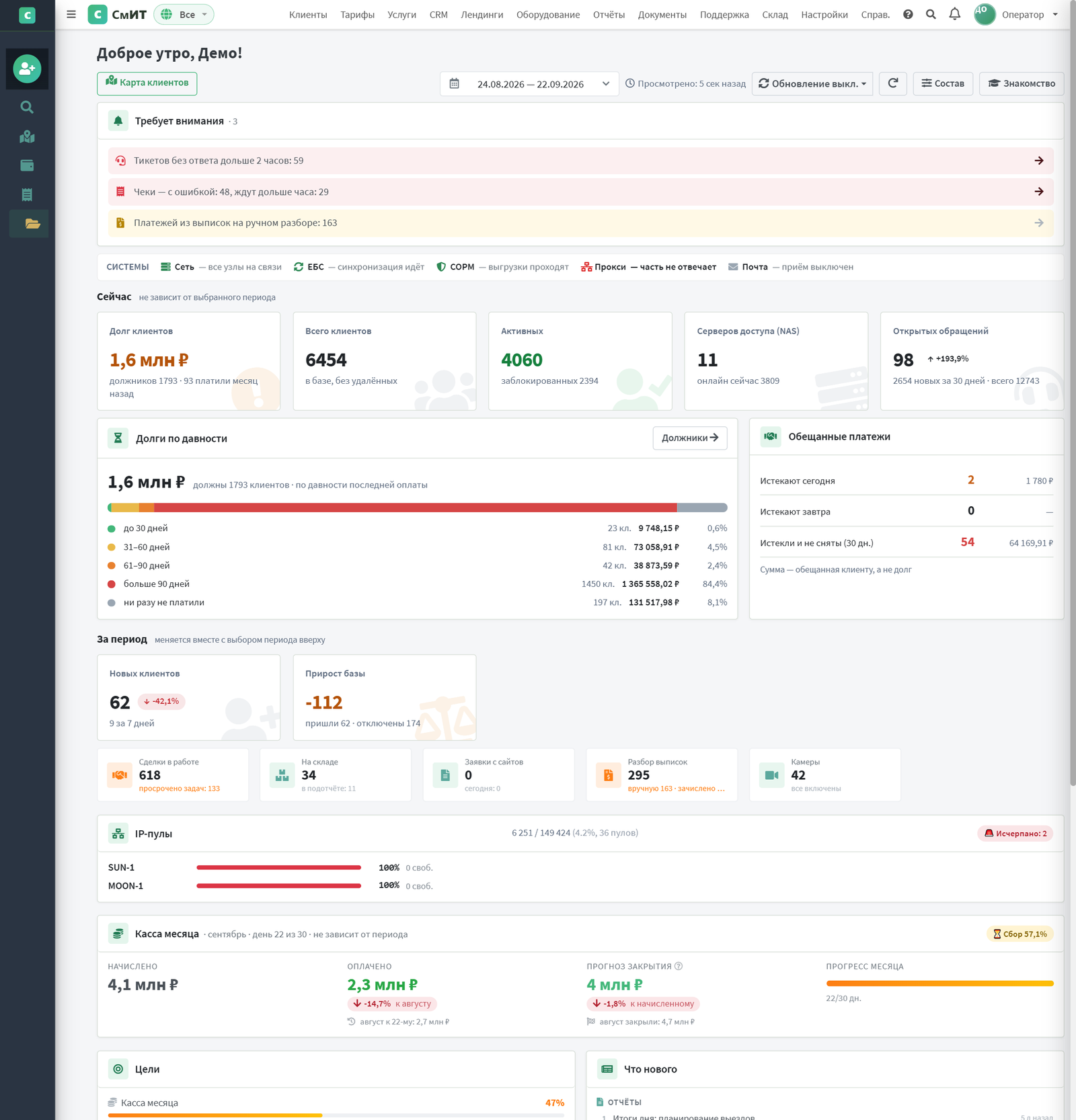Viewport: 1076px width, 1120px height.
Task: Open the notifications bell icon
Action: [954, 14]
